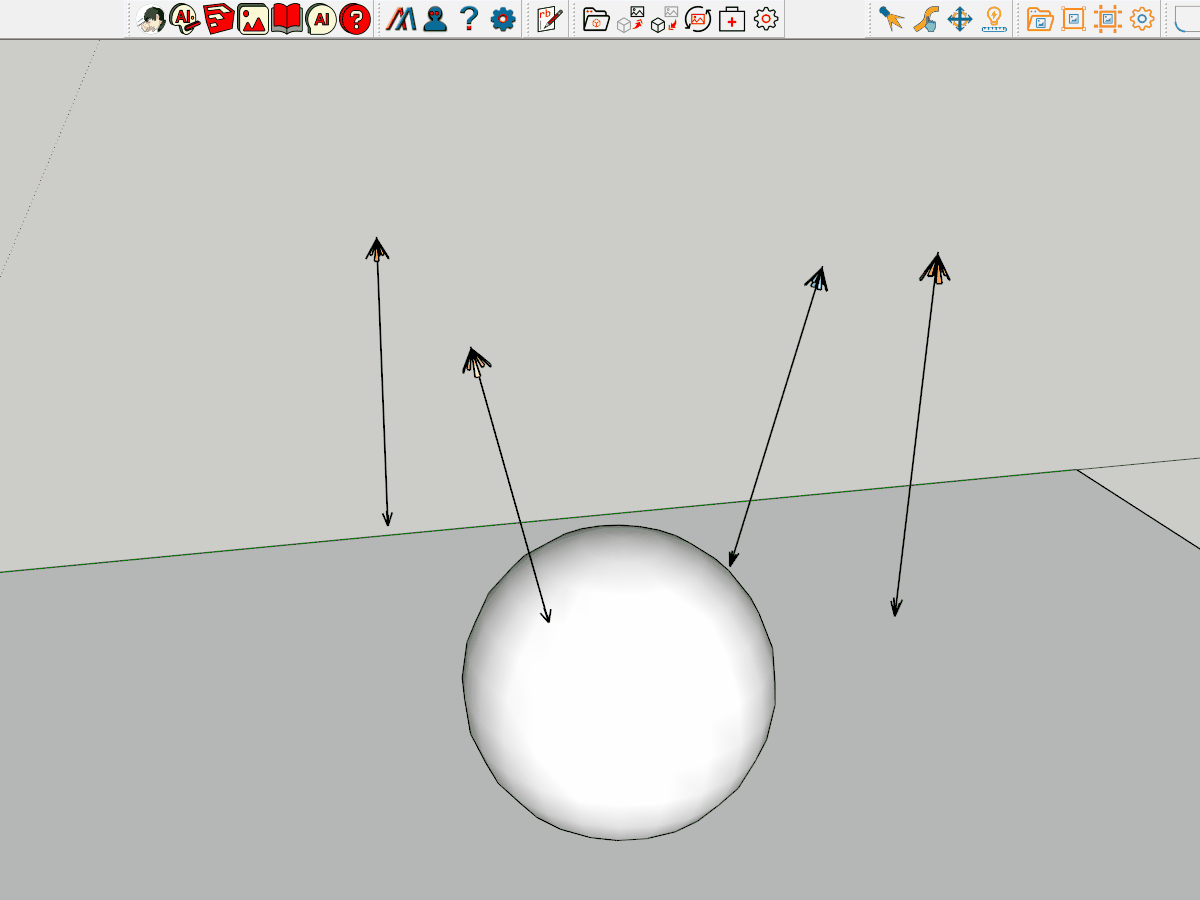Open settings with the blue gear icon
The width and height of the screenshot is (1200, 900).
tap(503, 19)
